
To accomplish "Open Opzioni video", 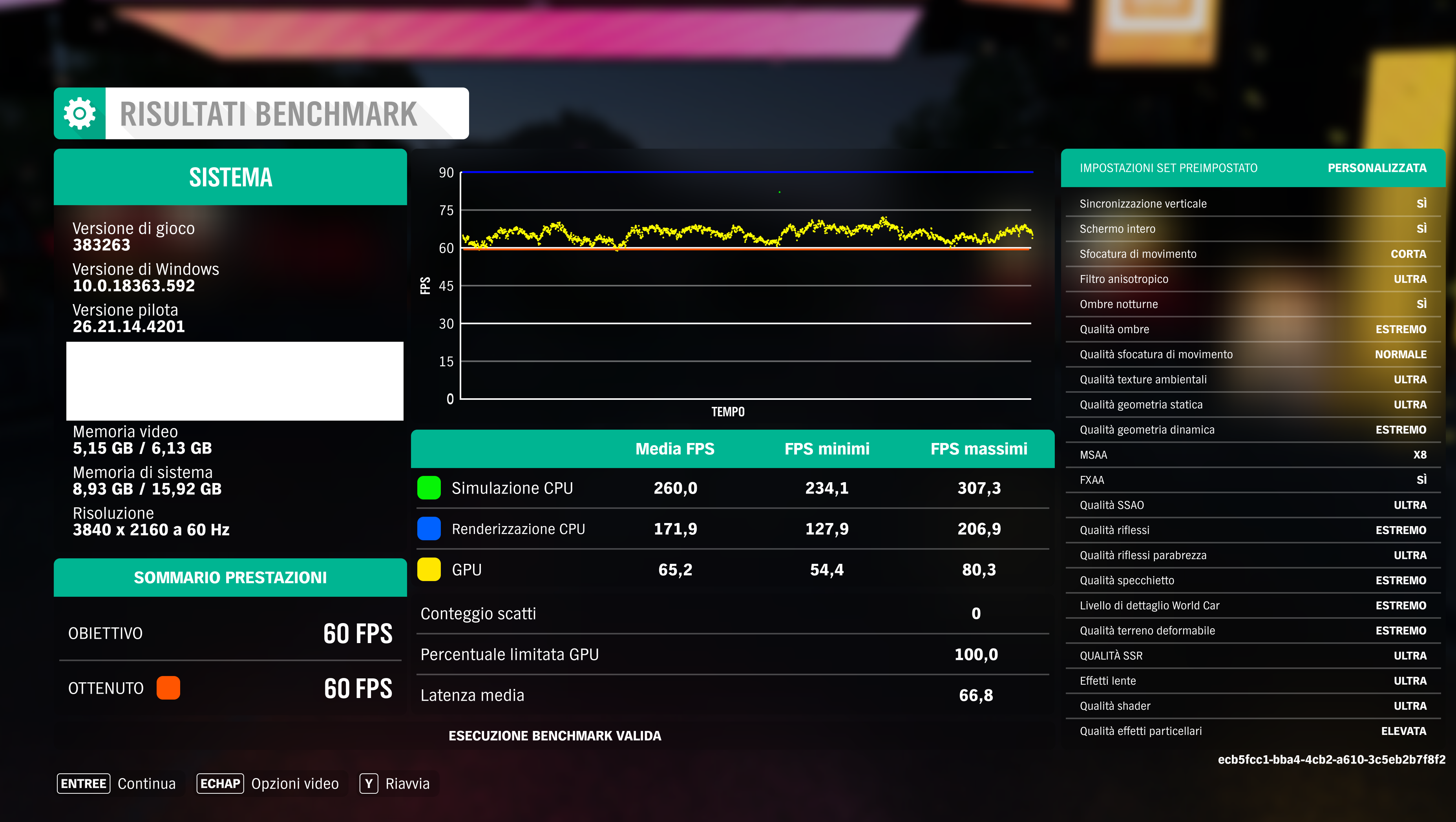I will tap(294, 784).
